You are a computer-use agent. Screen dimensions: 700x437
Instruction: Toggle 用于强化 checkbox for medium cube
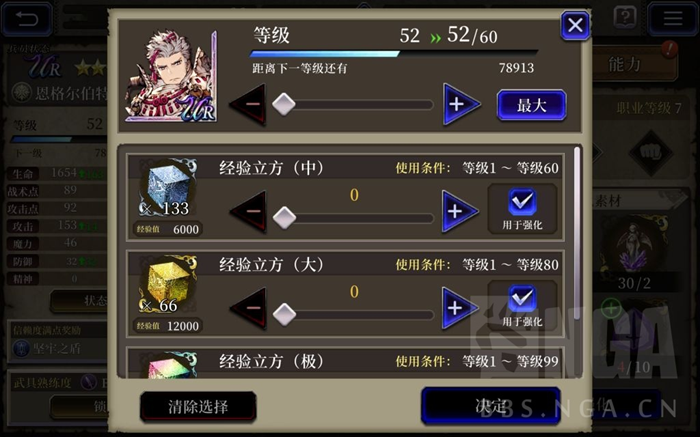point(522,209)
